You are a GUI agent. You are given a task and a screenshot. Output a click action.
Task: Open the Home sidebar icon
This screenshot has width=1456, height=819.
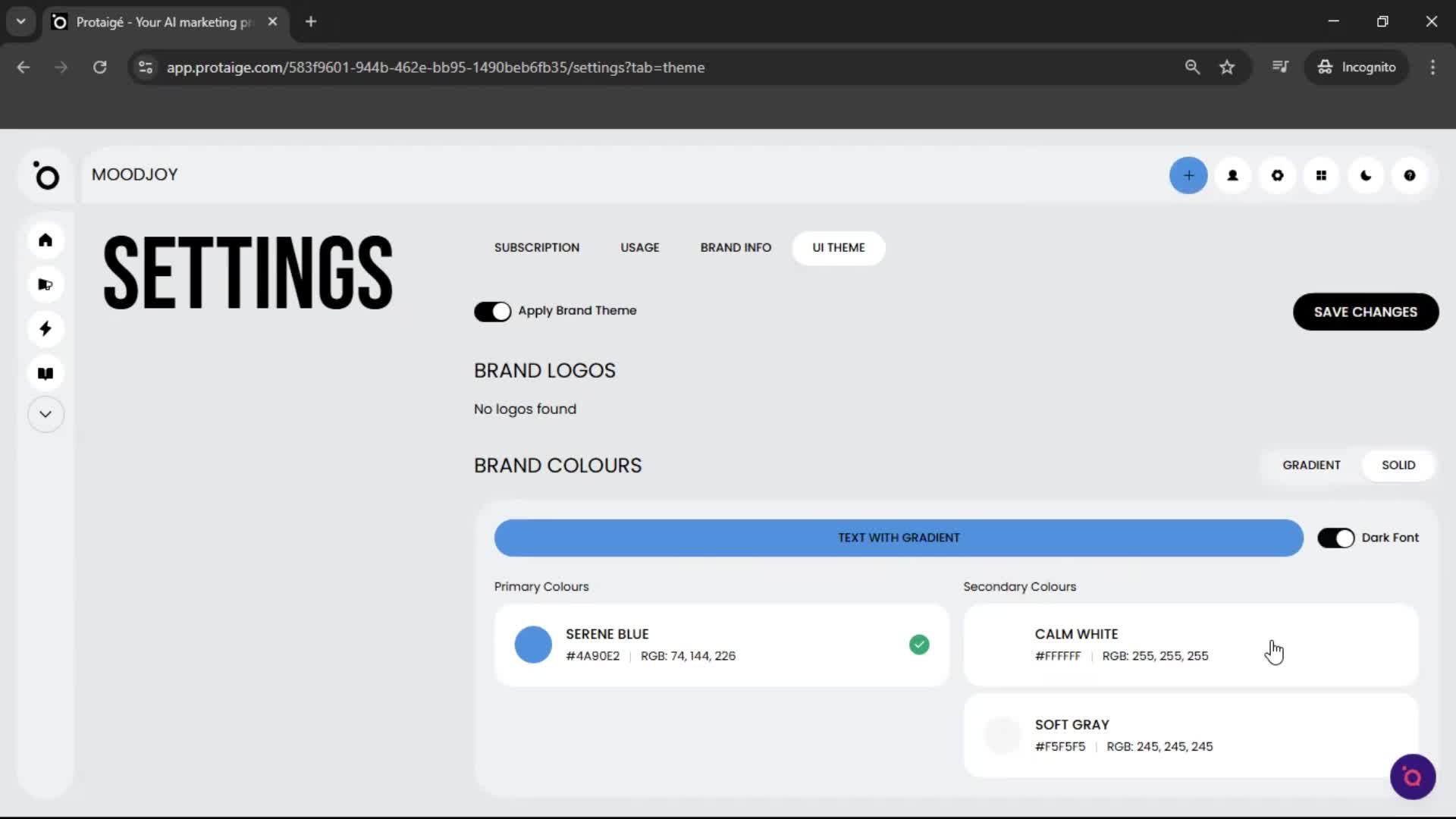(x=45, y=240)
